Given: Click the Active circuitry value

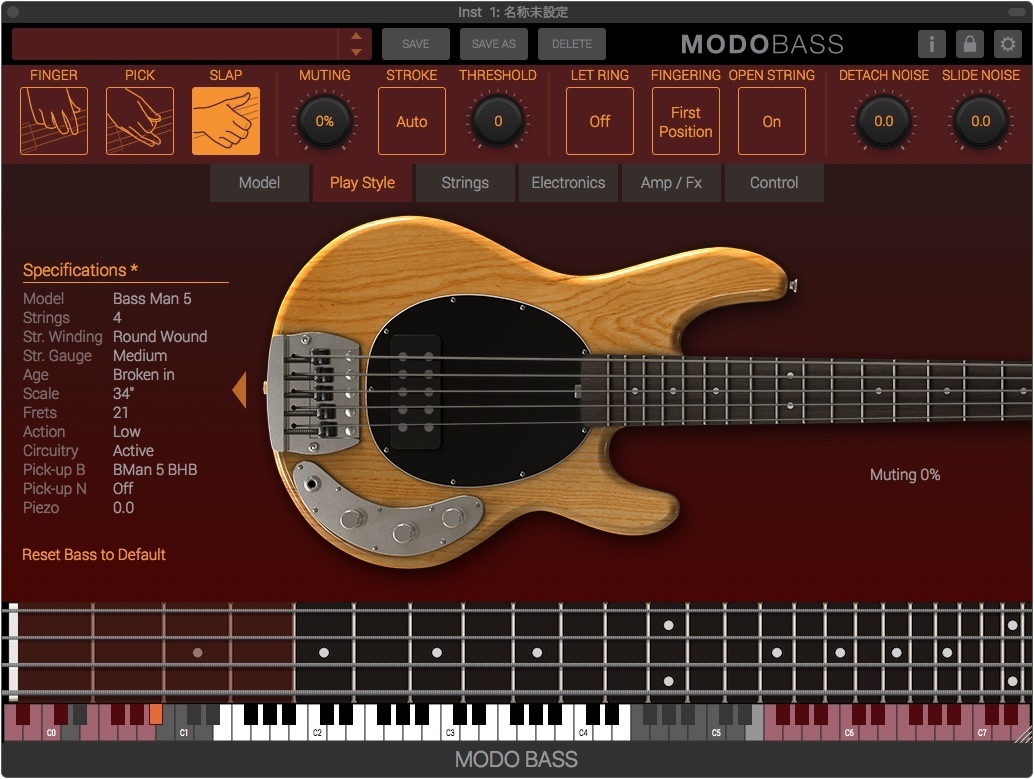Looking at the screenshot, I should [133, 451].
